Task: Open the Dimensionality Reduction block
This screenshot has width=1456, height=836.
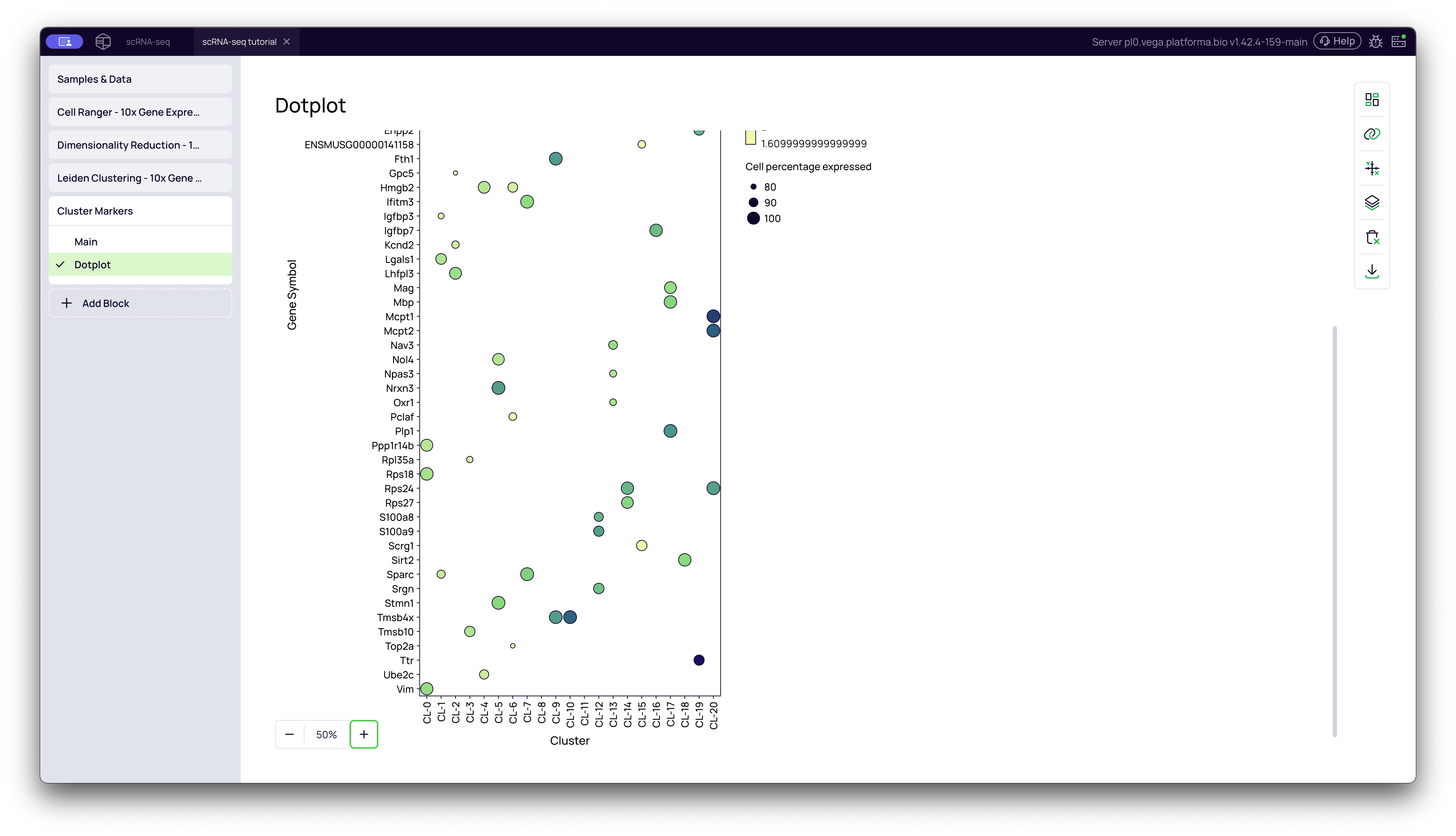Action: coord(140,145)
